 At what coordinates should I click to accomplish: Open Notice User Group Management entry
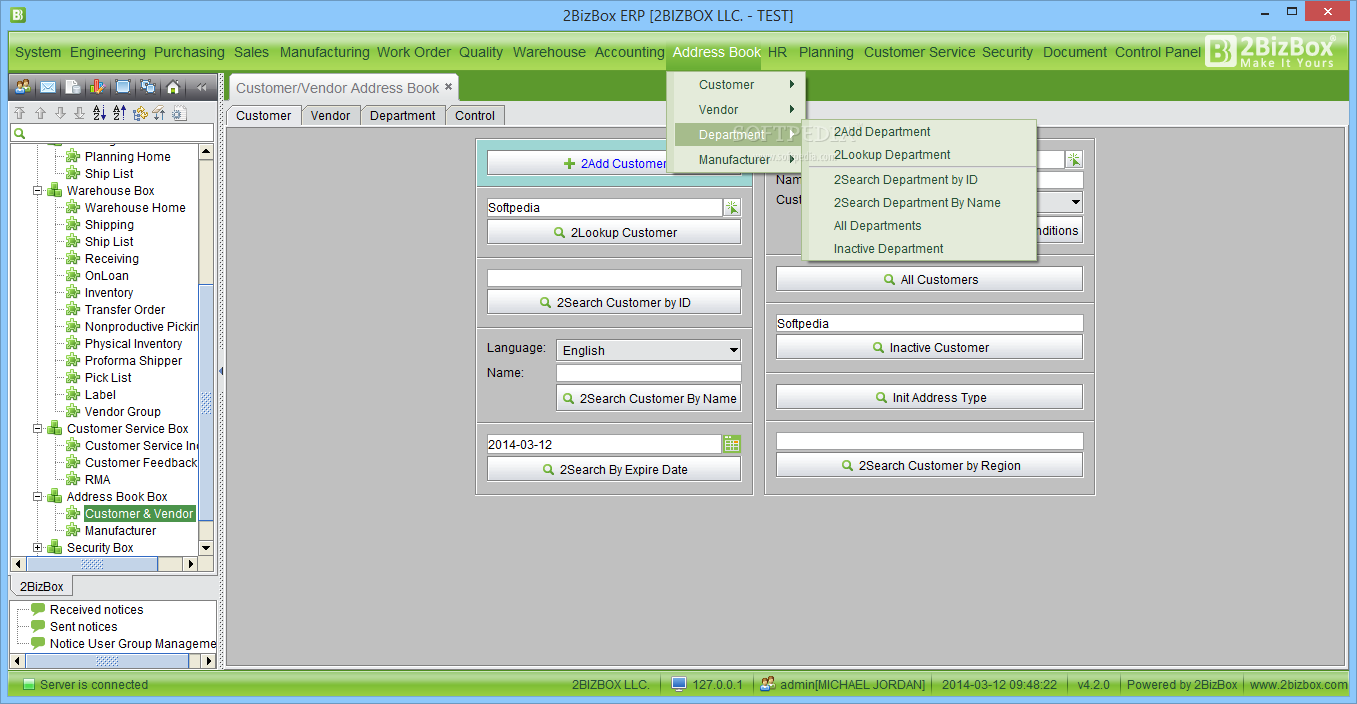pyautogui.click(x=132, y=643)
